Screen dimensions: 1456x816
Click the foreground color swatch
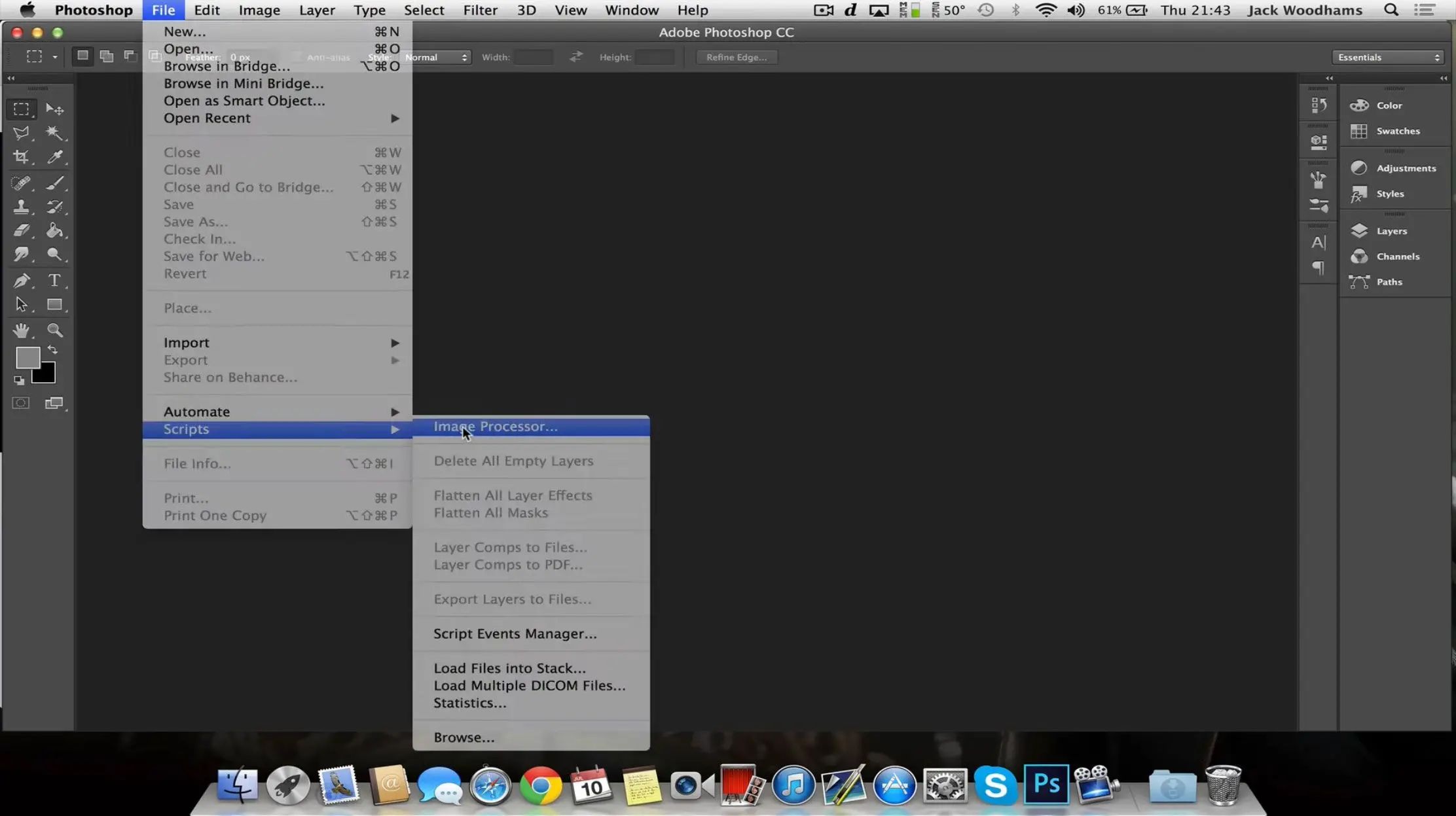point(27,358)
